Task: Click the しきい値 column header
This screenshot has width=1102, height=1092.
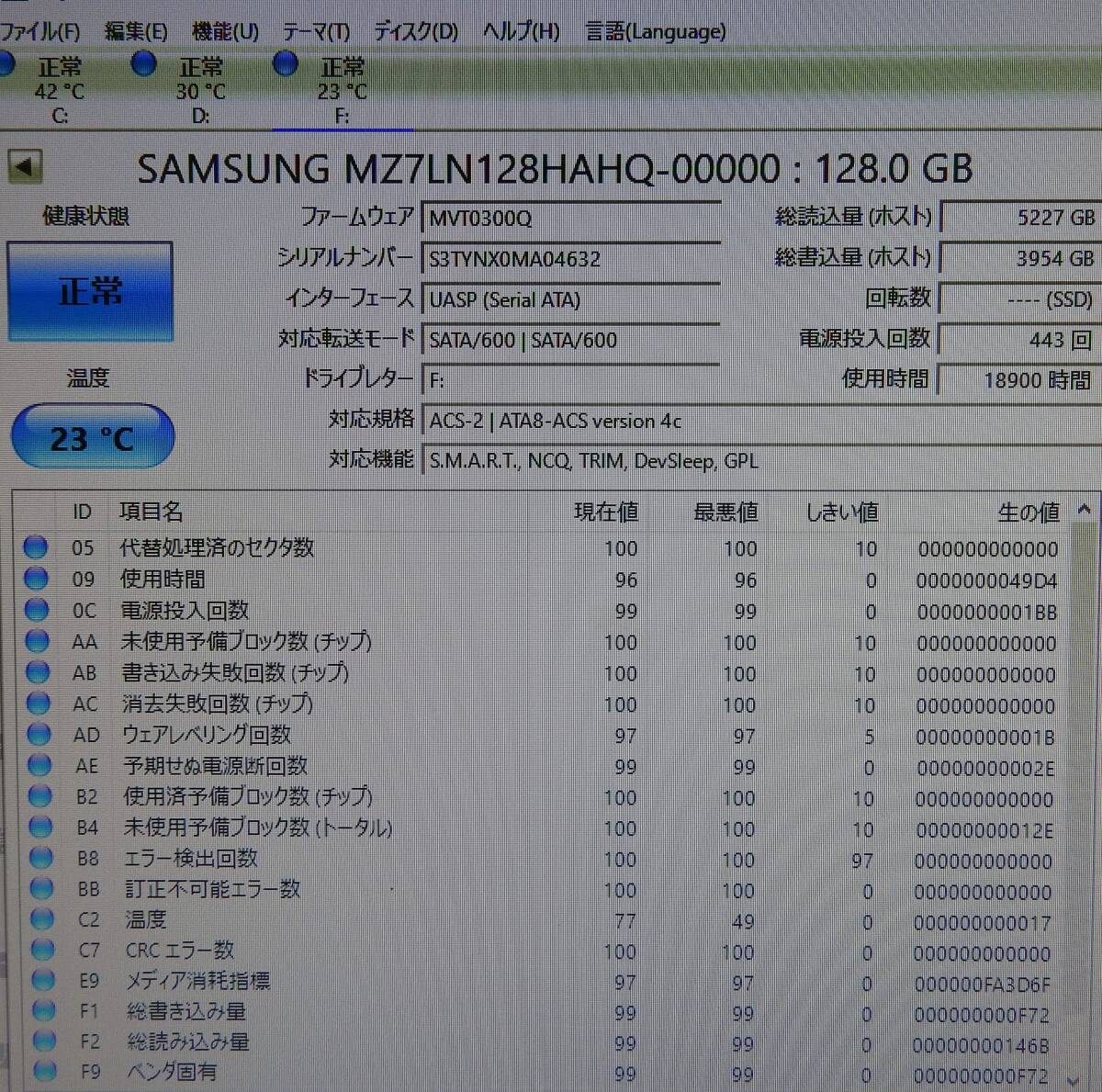Action: point(842,512)
